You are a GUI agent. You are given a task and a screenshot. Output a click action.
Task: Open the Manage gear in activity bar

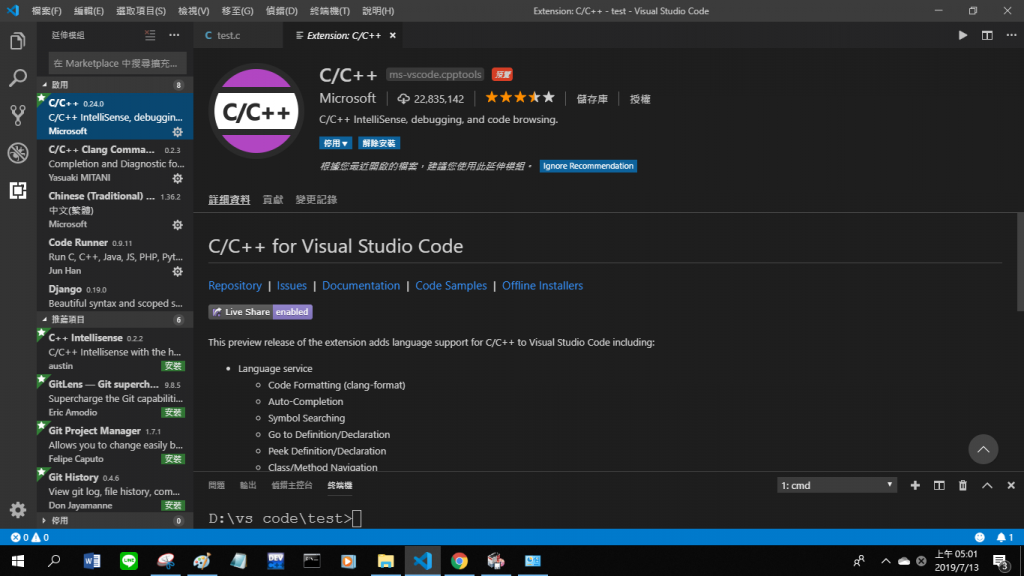point(18,509)
